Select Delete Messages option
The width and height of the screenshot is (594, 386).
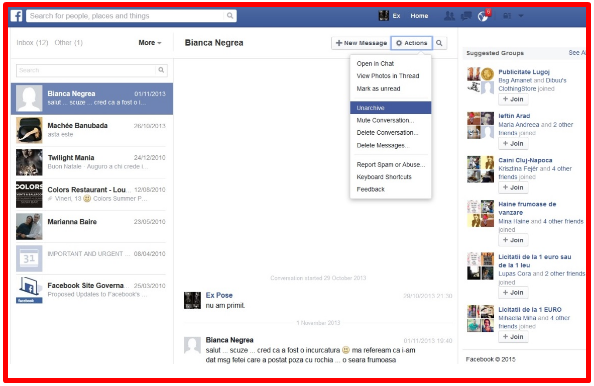point(390,145)
